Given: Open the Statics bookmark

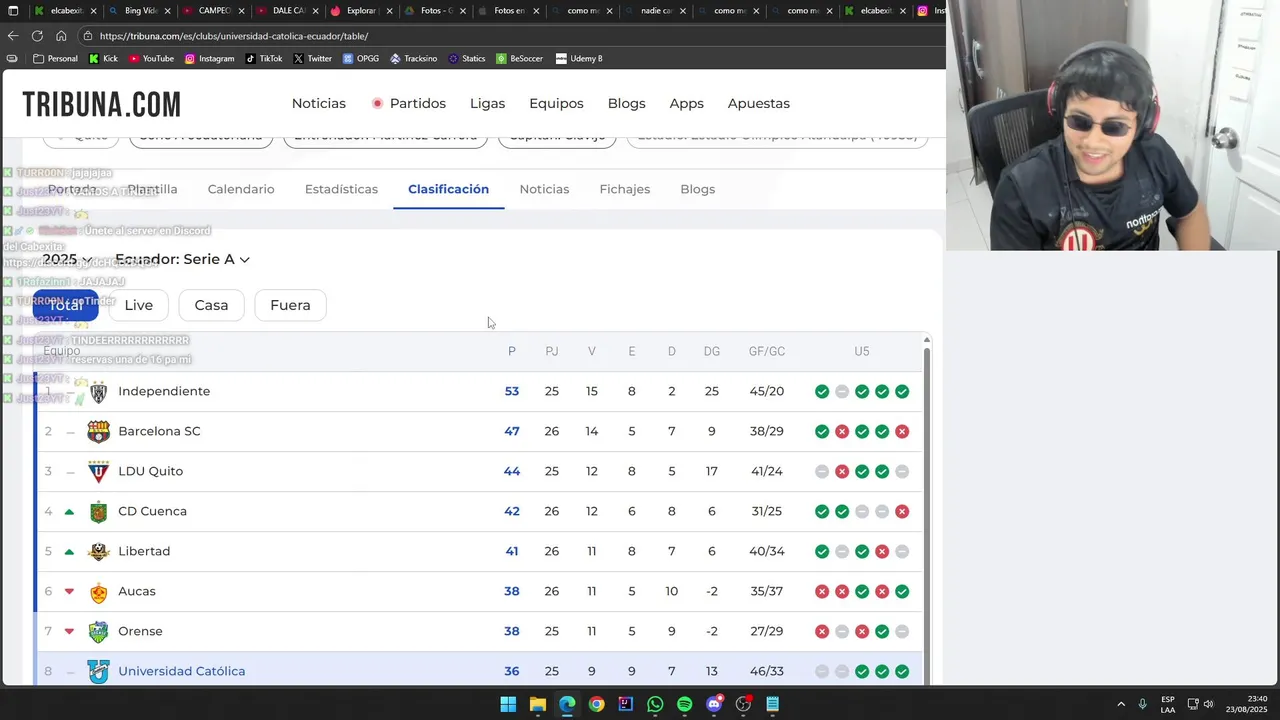Looking at the screenshot, I should click(466, 59).
